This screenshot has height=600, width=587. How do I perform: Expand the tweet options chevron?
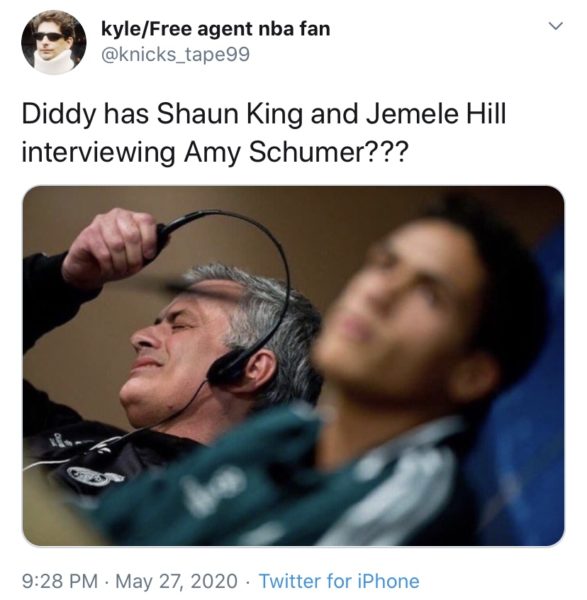[555, 26]
